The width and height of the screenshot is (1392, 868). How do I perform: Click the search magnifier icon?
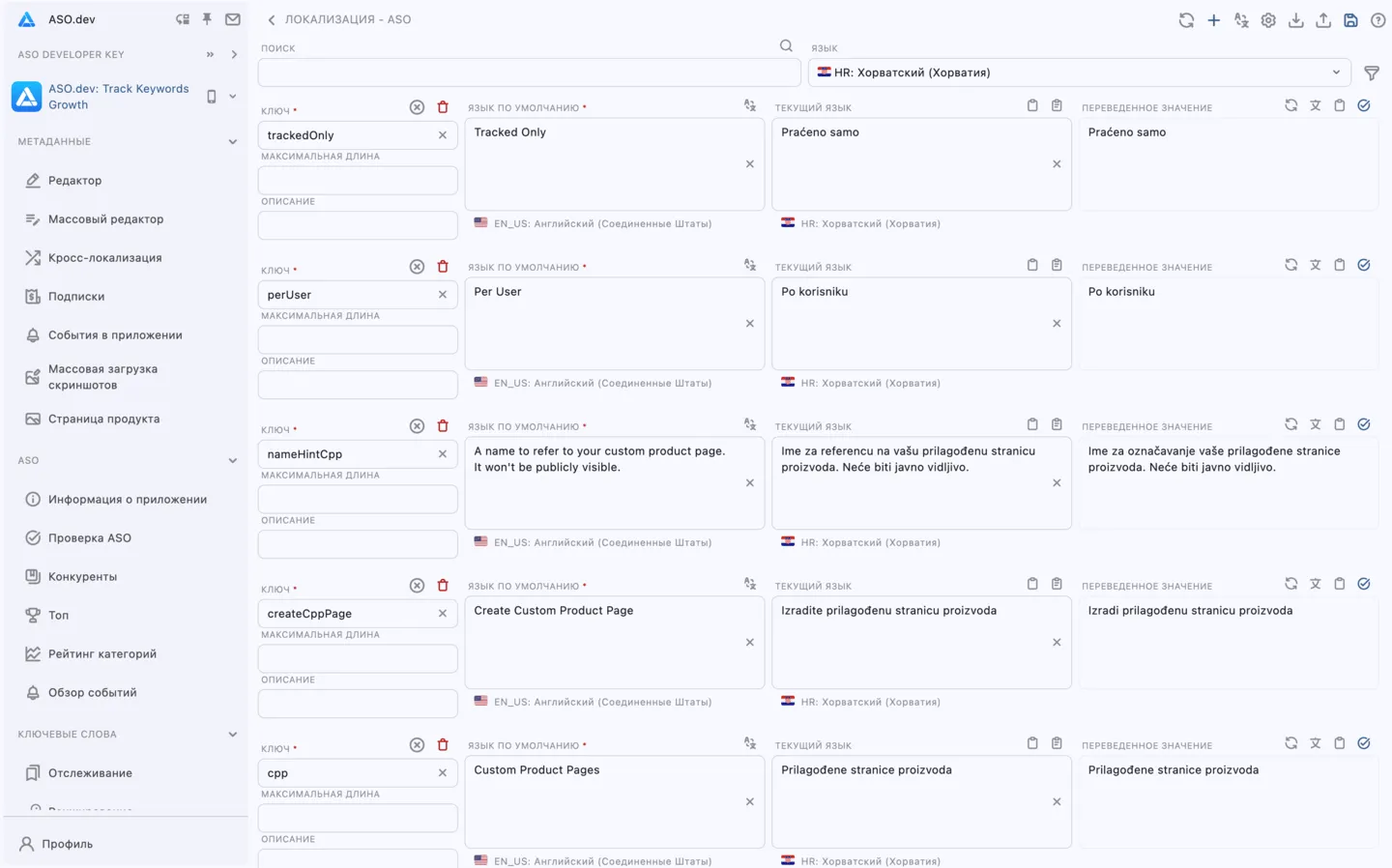click(x=786, y=45)
